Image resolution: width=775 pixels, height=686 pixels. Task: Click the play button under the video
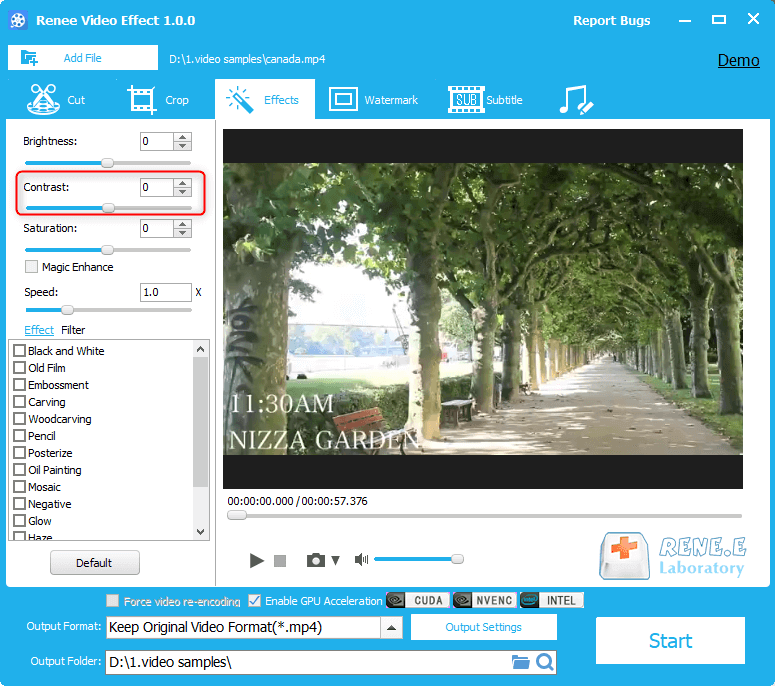point(256,561)
